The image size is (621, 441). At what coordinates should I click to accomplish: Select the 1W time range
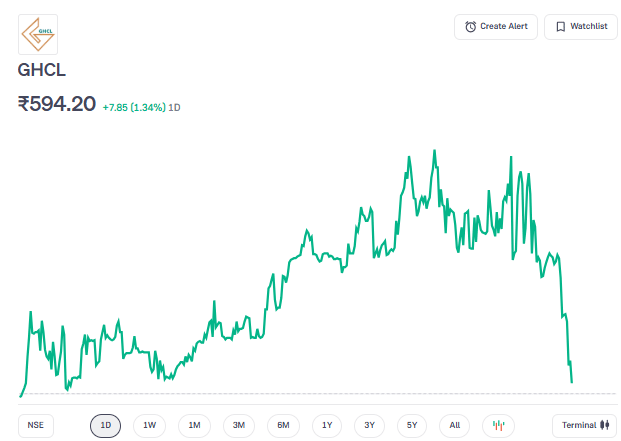(149, 425)
